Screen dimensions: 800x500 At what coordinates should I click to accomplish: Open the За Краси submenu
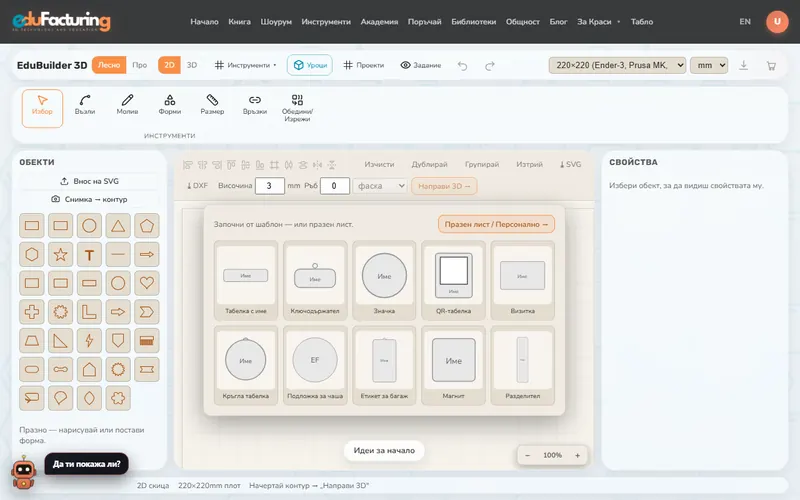(598, 21)
